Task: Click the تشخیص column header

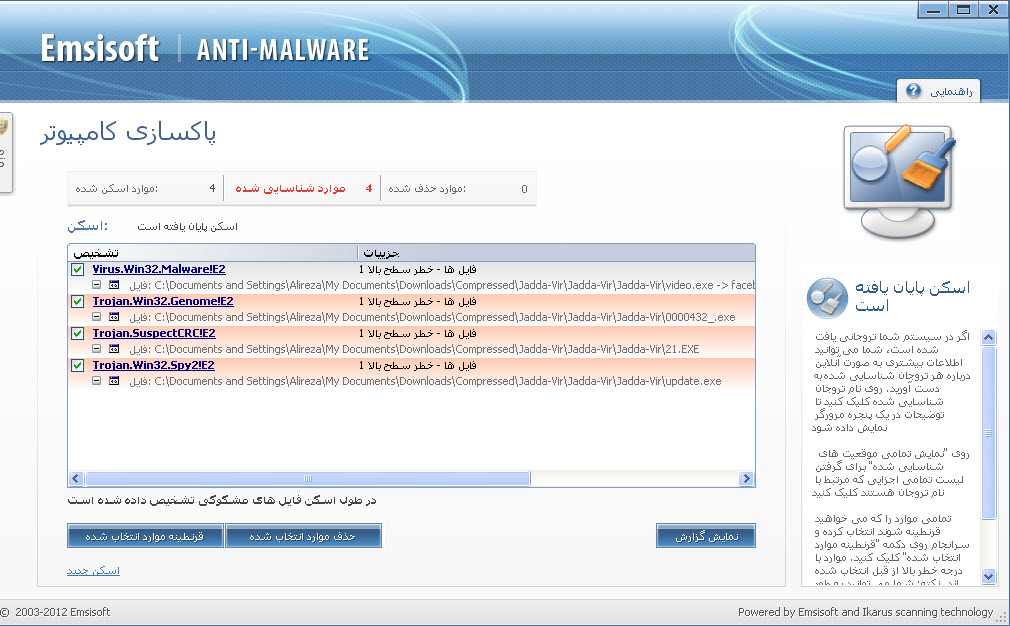Action: pyautogui.click(x=213, y=252)
